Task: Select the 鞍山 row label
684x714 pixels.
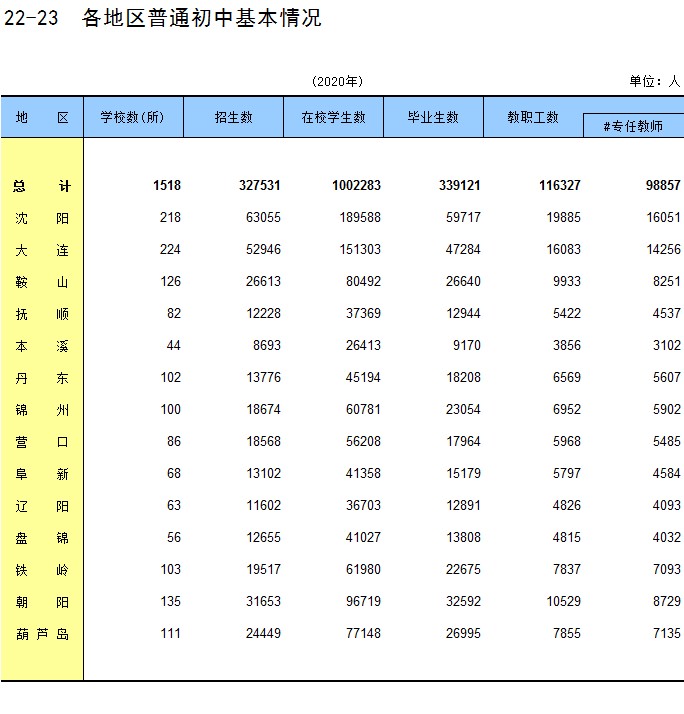Action: point(42,282)
